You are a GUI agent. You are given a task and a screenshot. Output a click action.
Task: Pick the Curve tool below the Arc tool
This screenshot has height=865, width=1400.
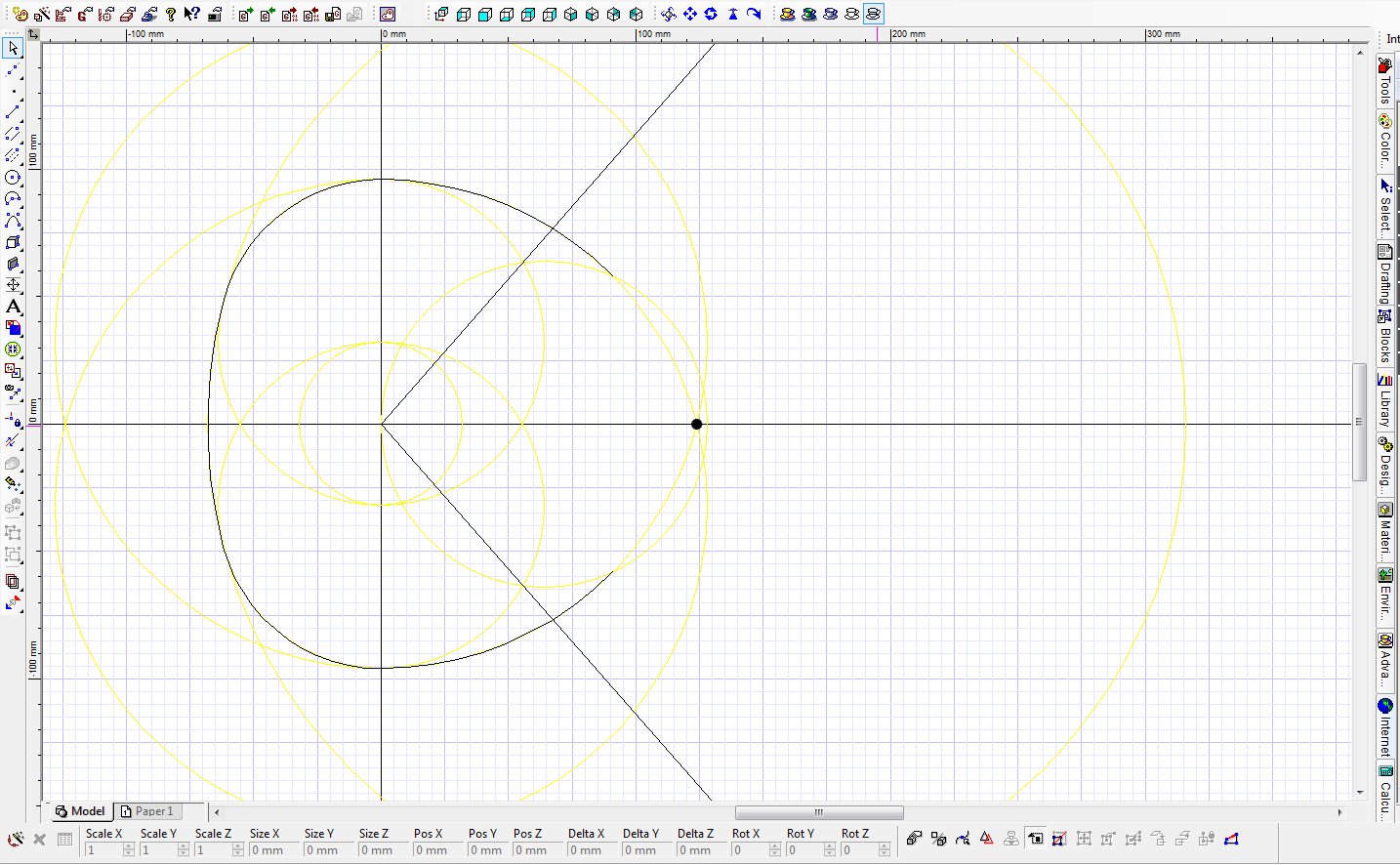[13, 221]
